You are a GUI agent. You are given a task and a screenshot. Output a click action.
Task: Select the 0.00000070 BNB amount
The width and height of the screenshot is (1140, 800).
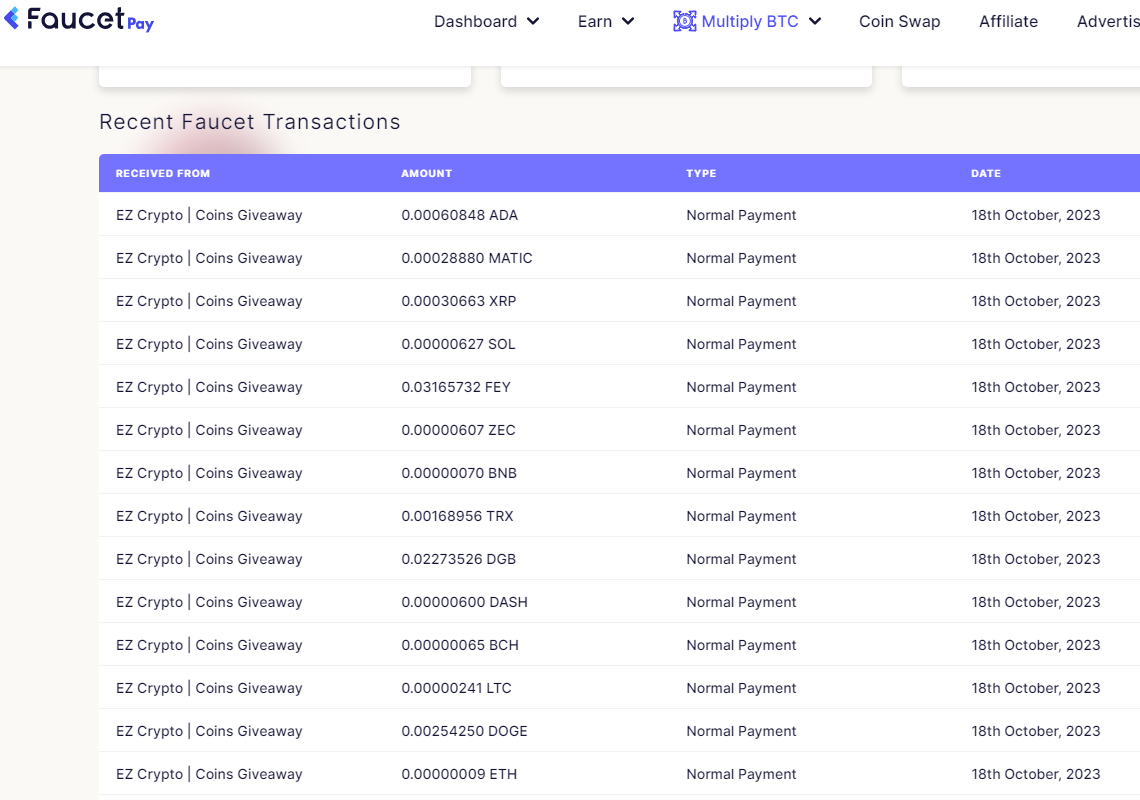pyautogui.click(x=459, y=473)
